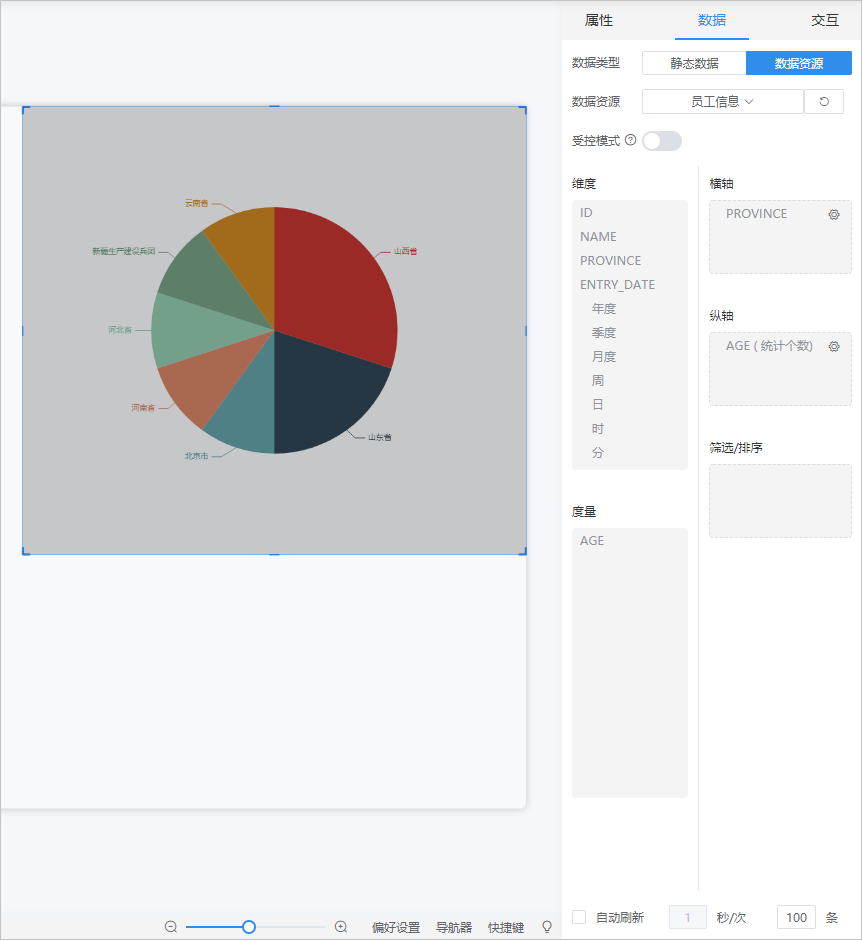Switch to the 属性 tab
The width and height of the screenshot is (862, 940).
(598, 20)
